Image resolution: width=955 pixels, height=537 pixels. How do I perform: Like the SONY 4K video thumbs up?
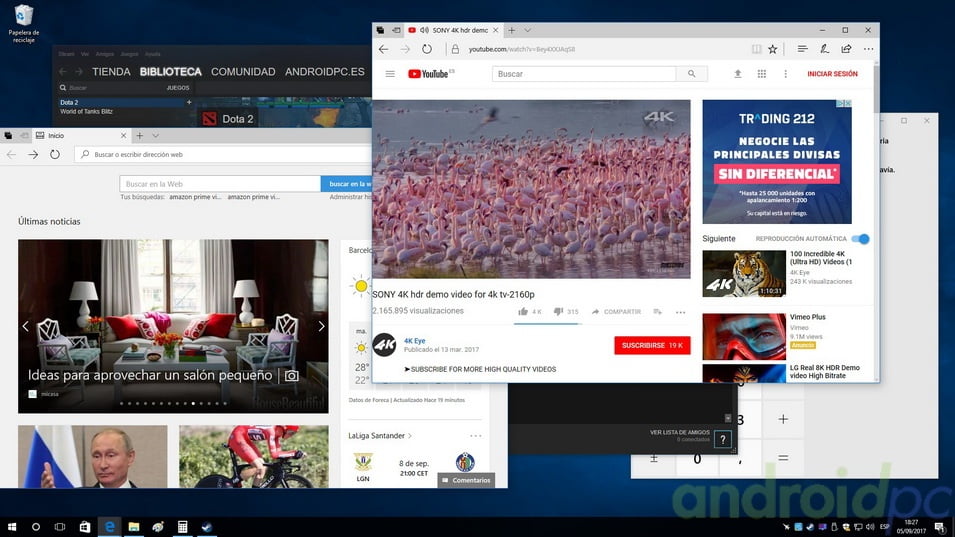pos(523,312)
